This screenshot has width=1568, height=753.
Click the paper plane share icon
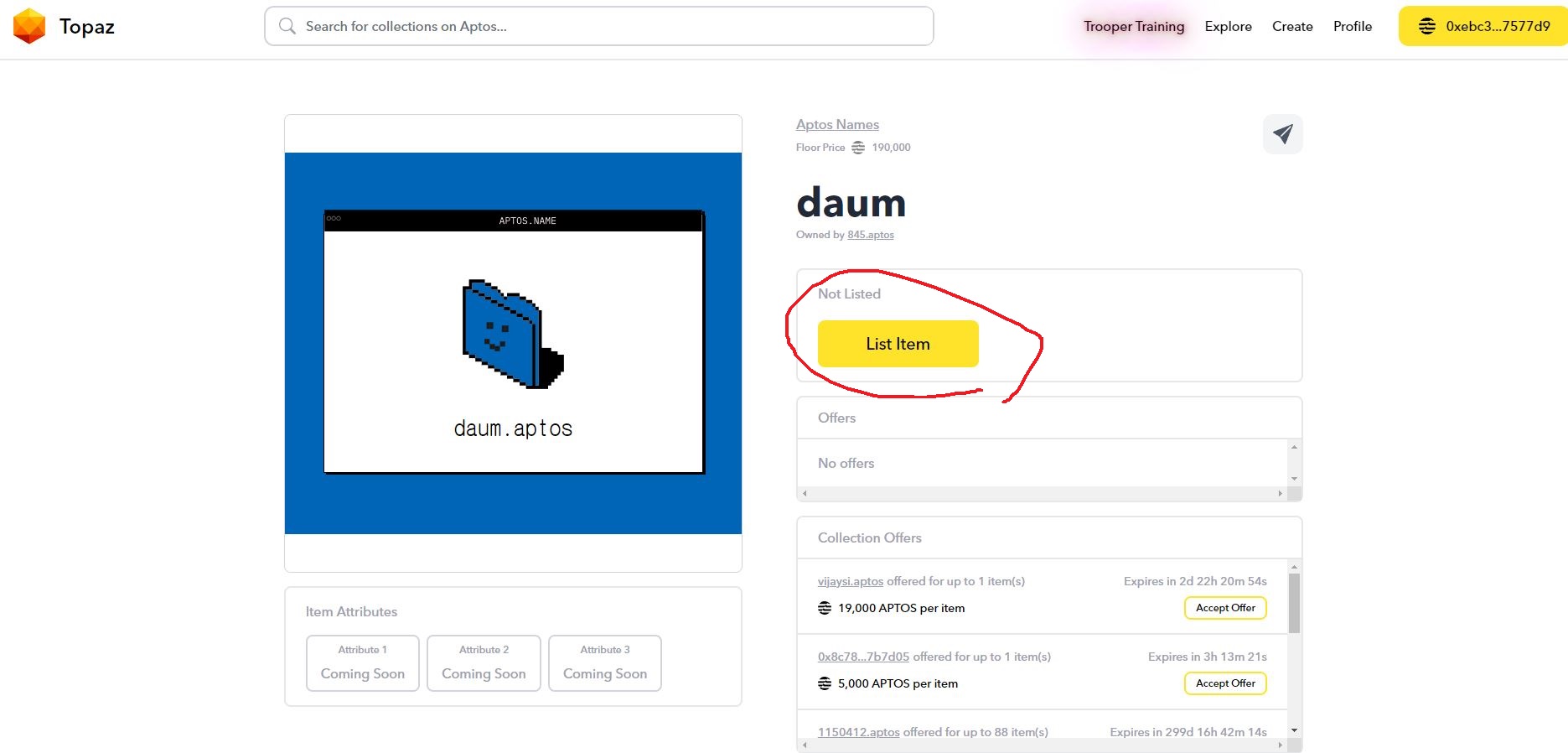[1282, 134]
